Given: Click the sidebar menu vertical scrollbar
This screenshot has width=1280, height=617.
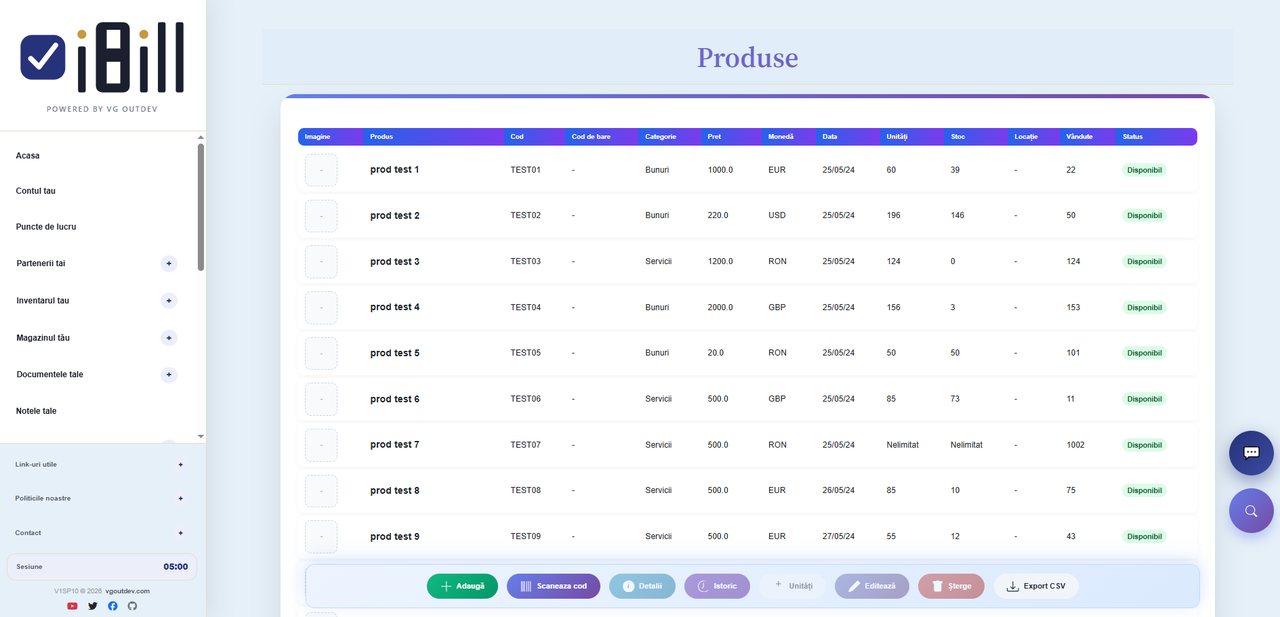Looking at the screenshot, I should (x=201, y=207).
